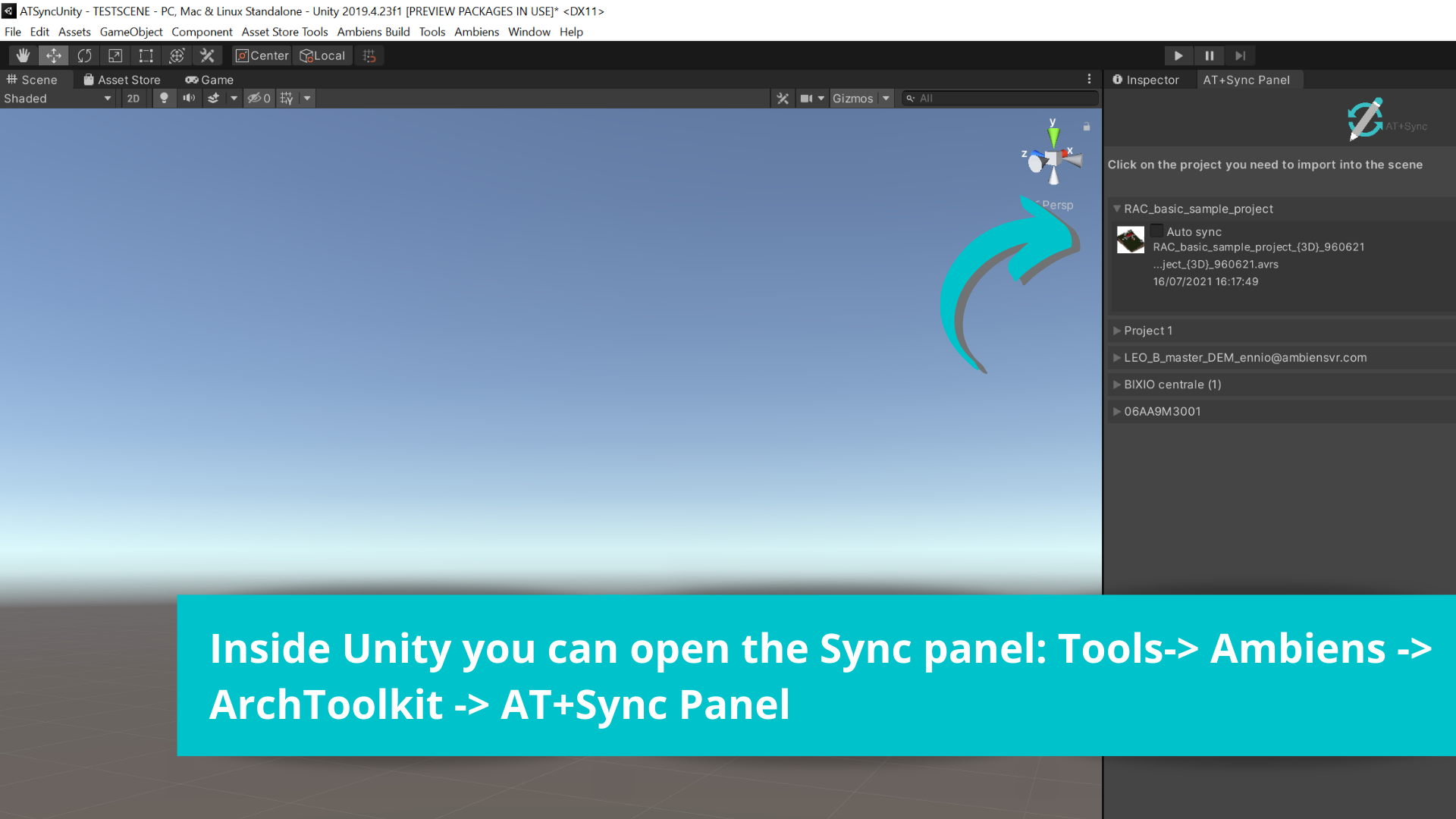Image resolution: width=1456 pixels, height=819 pixels.
Task: Select the Rect Transform tool
Action: (146, 55)
